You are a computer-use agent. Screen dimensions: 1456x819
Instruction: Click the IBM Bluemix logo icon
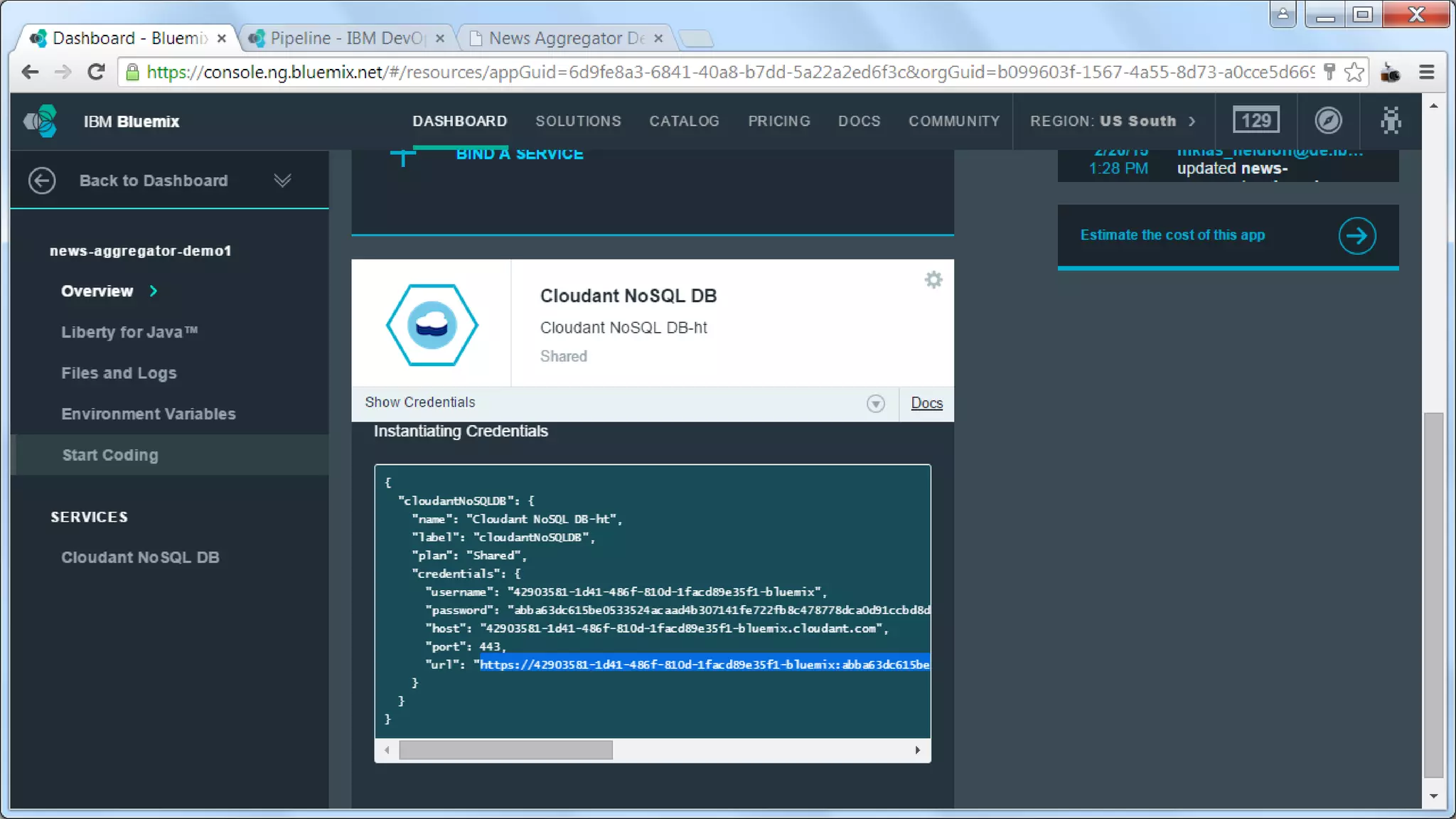click(x=41, y=121)
